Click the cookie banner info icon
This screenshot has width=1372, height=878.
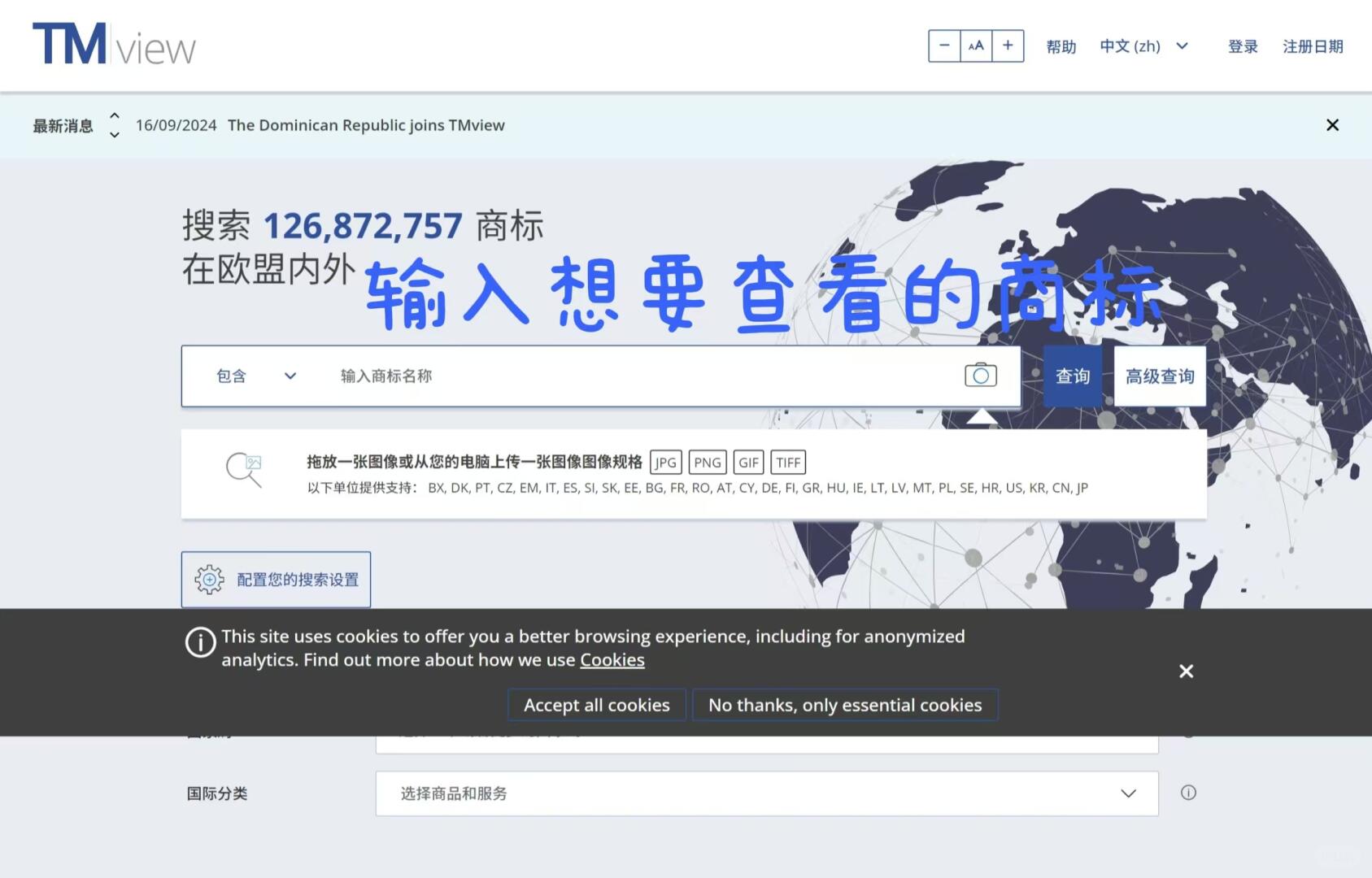pos(200,642)
